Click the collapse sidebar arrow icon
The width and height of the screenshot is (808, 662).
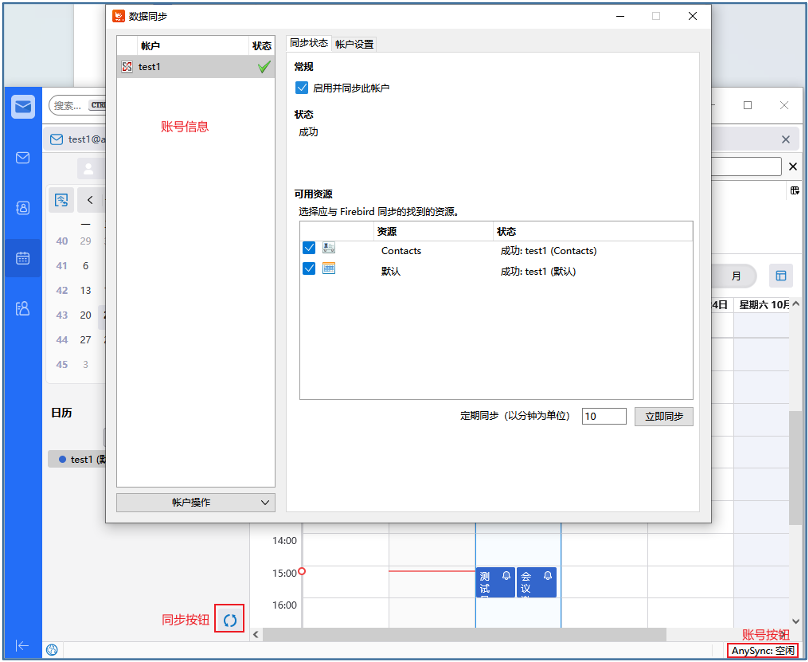(x=22, y=646)
